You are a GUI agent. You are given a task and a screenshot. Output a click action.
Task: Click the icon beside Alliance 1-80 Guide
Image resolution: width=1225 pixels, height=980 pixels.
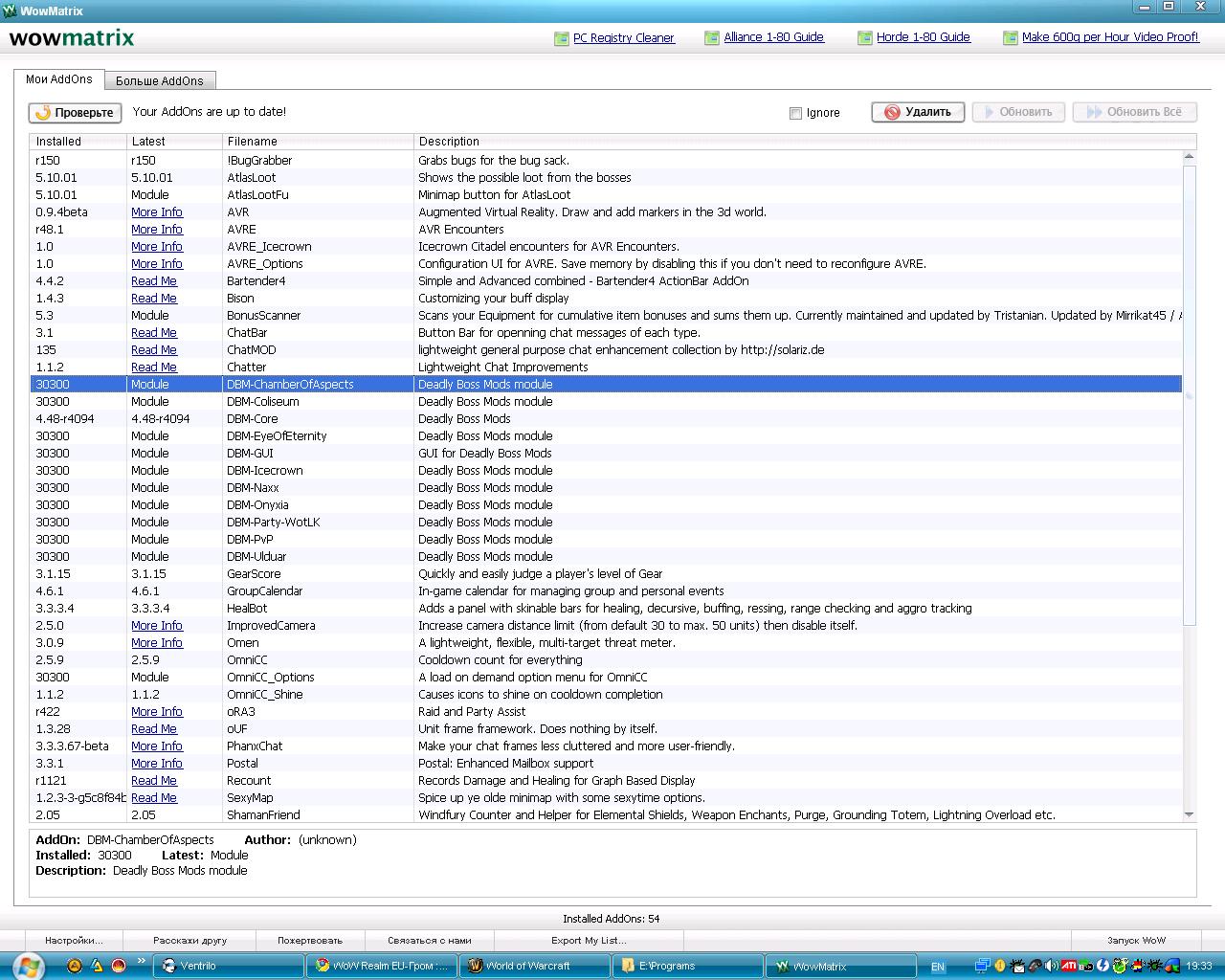click(711, 38)
